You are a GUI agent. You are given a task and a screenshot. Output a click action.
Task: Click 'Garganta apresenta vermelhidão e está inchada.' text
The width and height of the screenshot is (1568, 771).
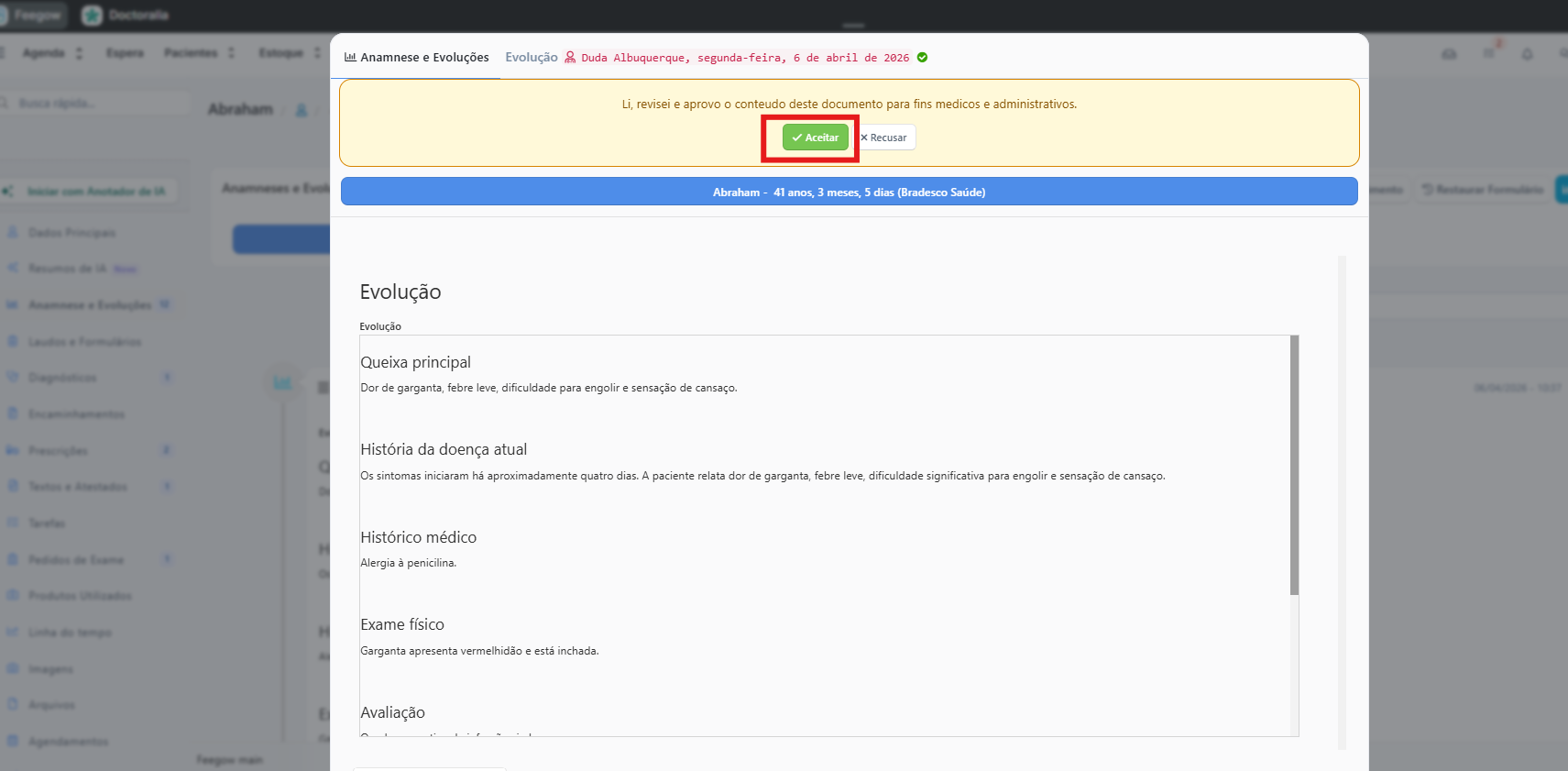(x=479, y=651)
